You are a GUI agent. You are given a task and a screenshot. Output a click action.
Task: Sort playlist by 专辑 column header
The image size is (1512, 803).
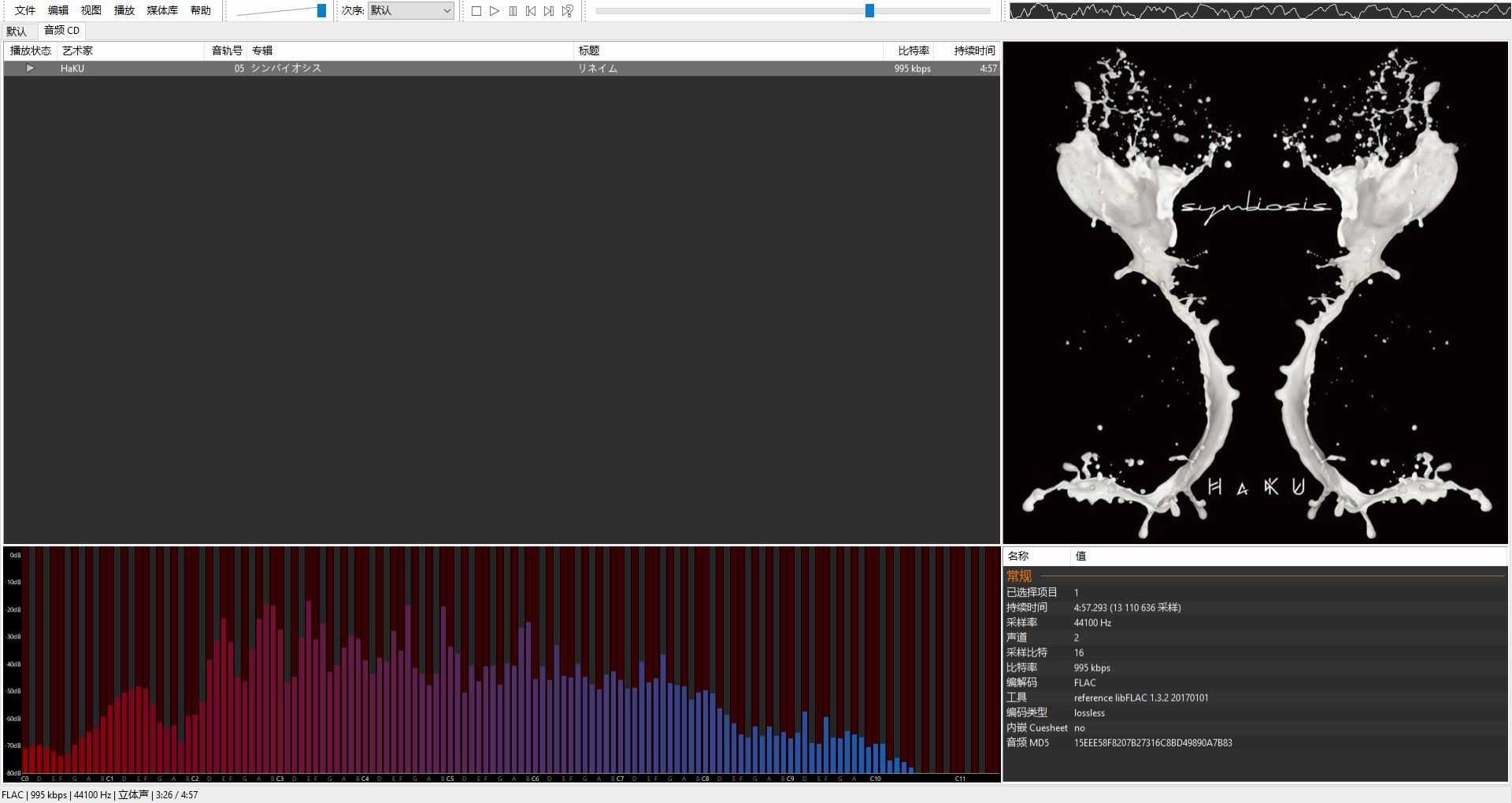pyautogui.click(x=410, y=50)
